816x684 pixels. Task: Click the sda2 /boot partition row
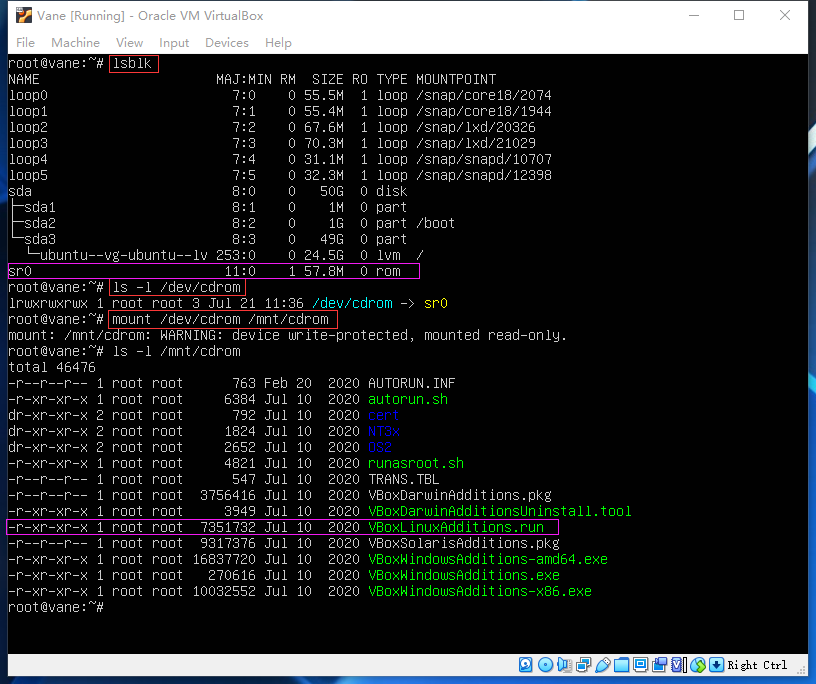click(x=232, y=223)
